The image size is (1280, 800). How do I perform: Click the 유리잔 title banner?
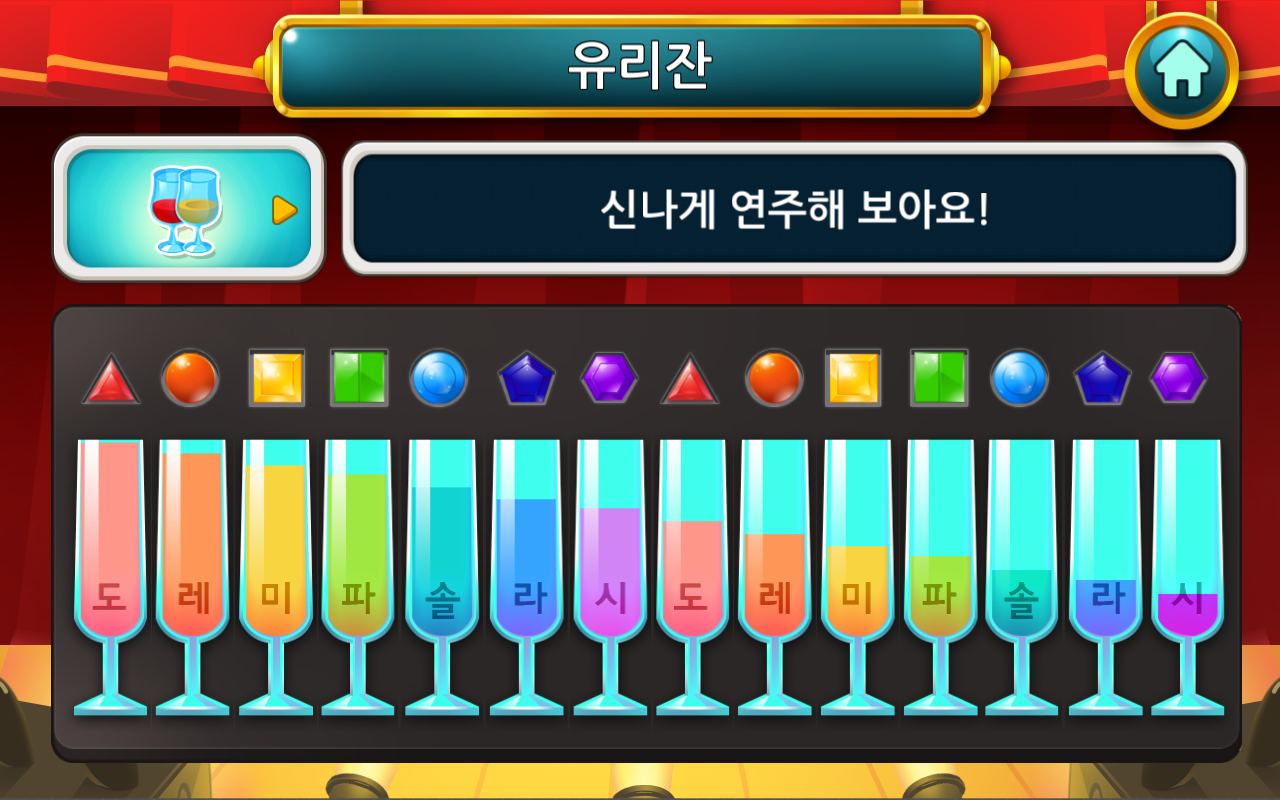[x=632, y=66]
